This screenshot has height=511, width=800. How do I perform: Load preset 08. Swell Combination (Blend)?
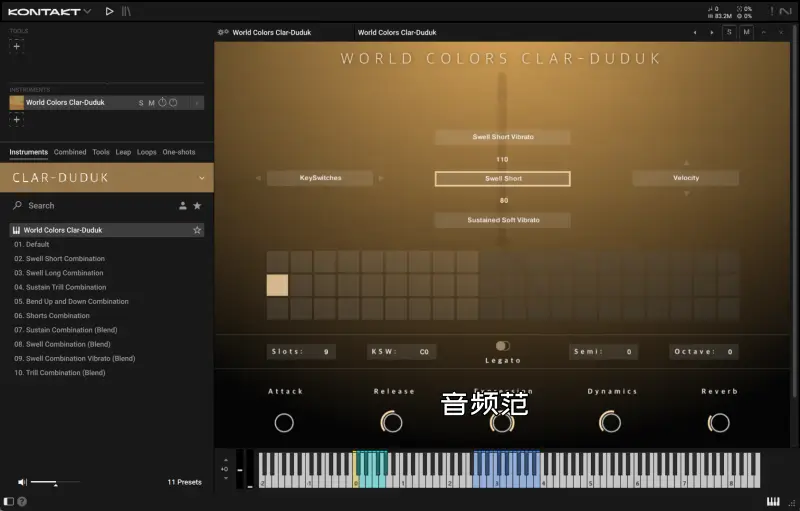(62, 344)
